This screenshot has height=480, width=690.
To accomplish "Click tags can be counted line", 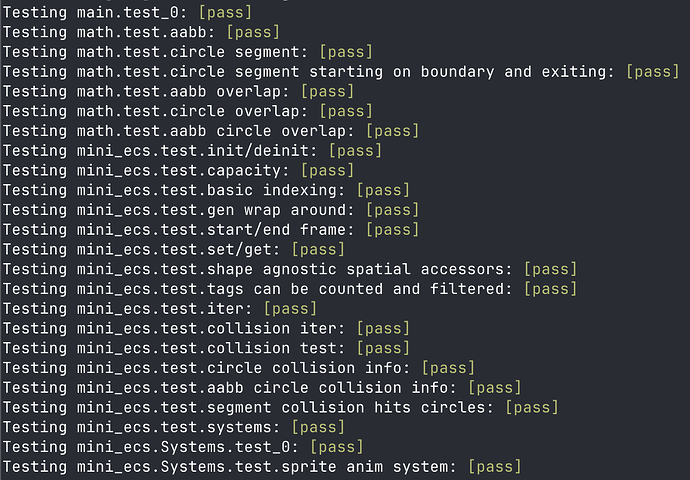I will pyautogui.click(x=290, y=289).
